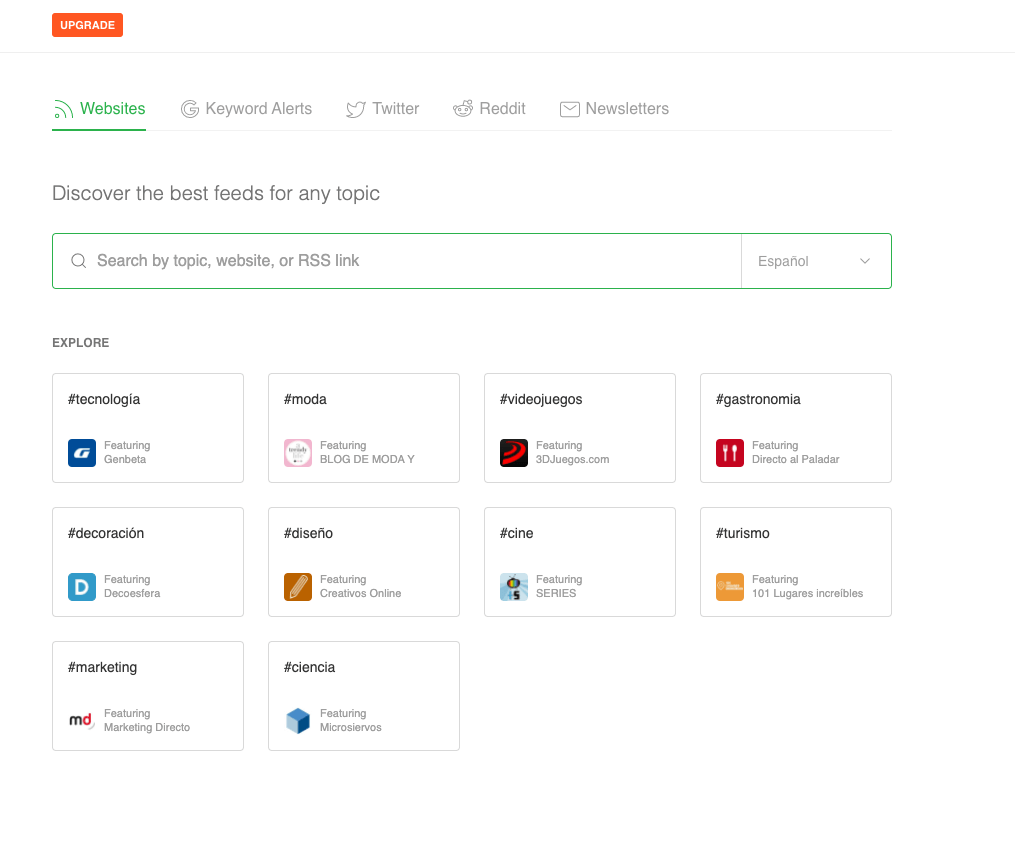The width and height of the screenshot is (1015, 857).
Task: Click the UPGRADE button
Action: pos(87,25)
